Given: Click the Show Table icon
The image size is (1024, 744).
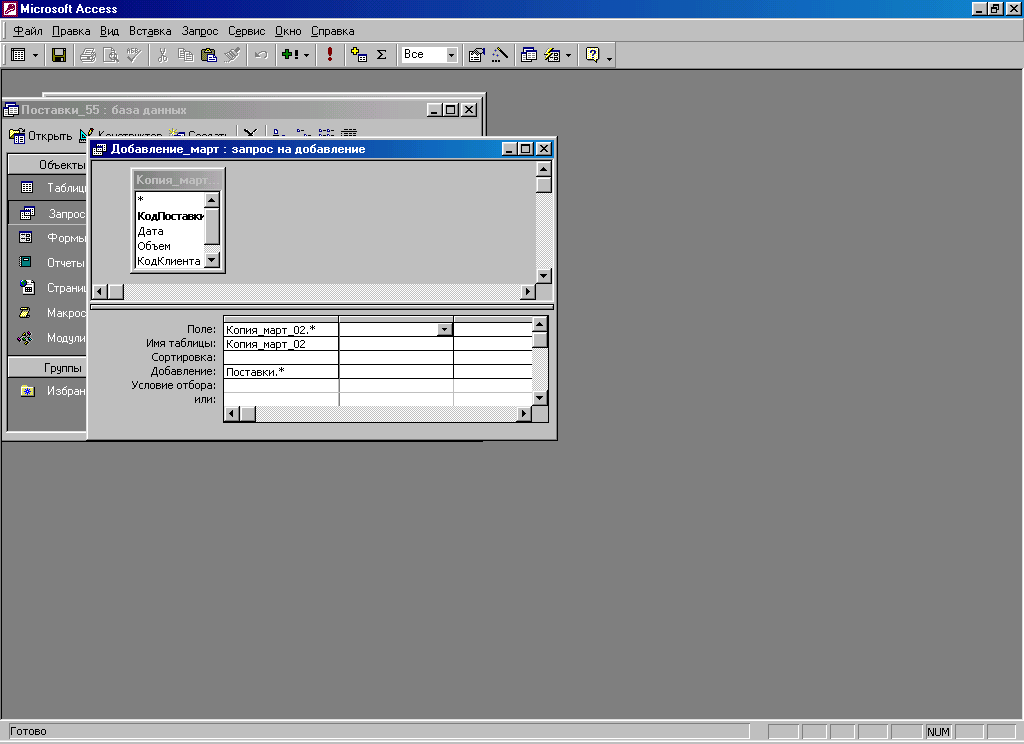Looking at the screenshot, I should click(x=359, y=55).
